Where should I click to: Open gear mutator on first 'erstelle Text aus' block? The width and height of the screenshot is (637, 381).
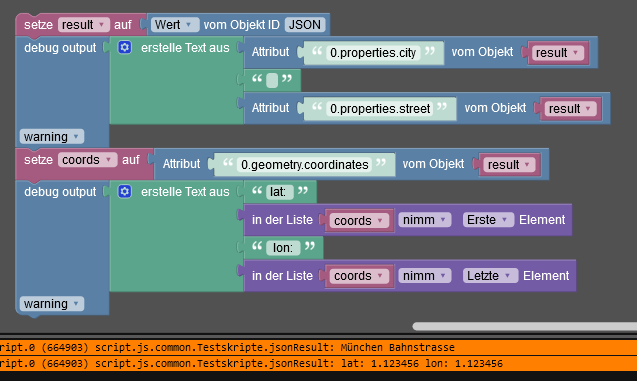[x=125, y=48]
